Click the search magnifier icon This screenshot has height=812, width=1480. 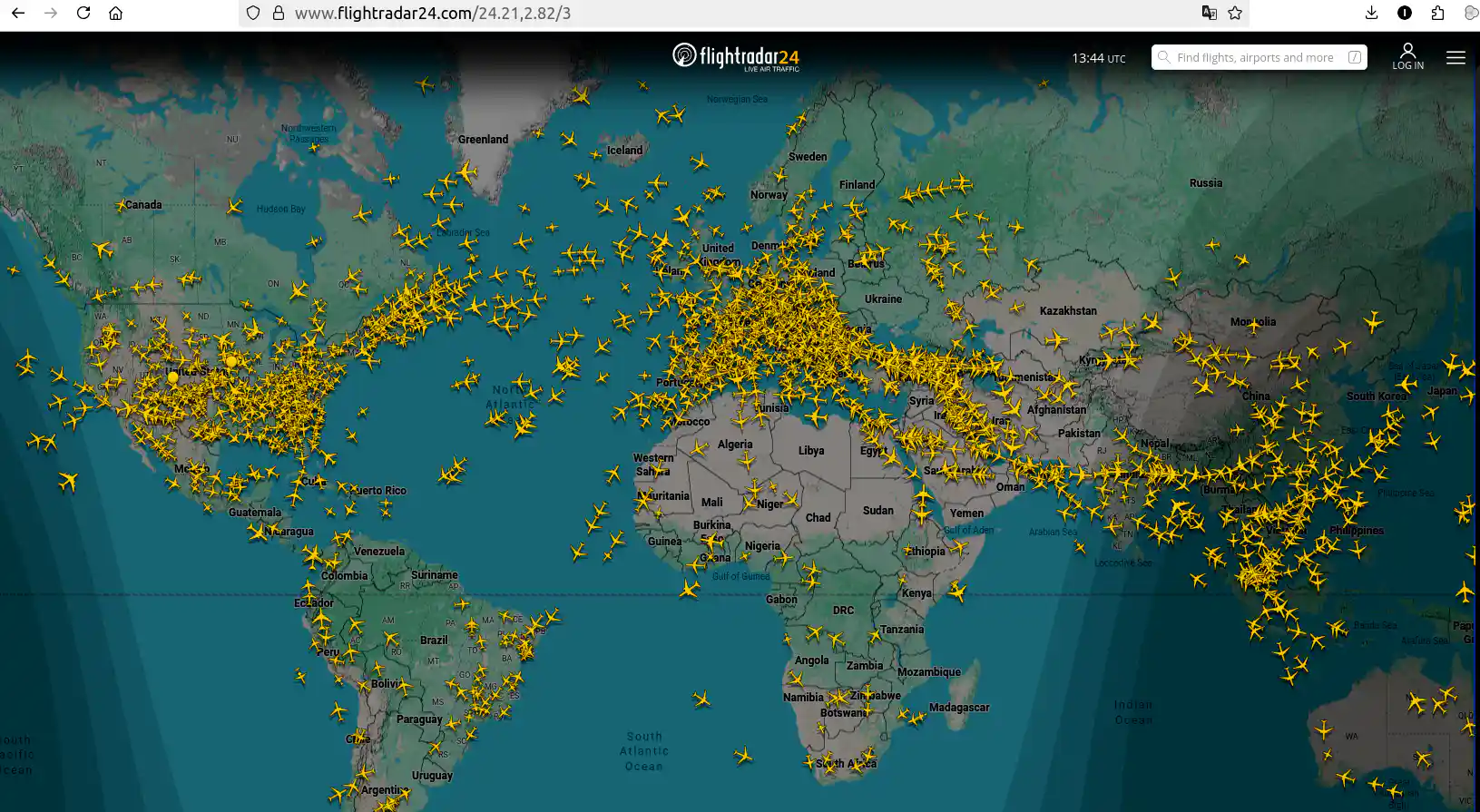(x=1163, y=57)
